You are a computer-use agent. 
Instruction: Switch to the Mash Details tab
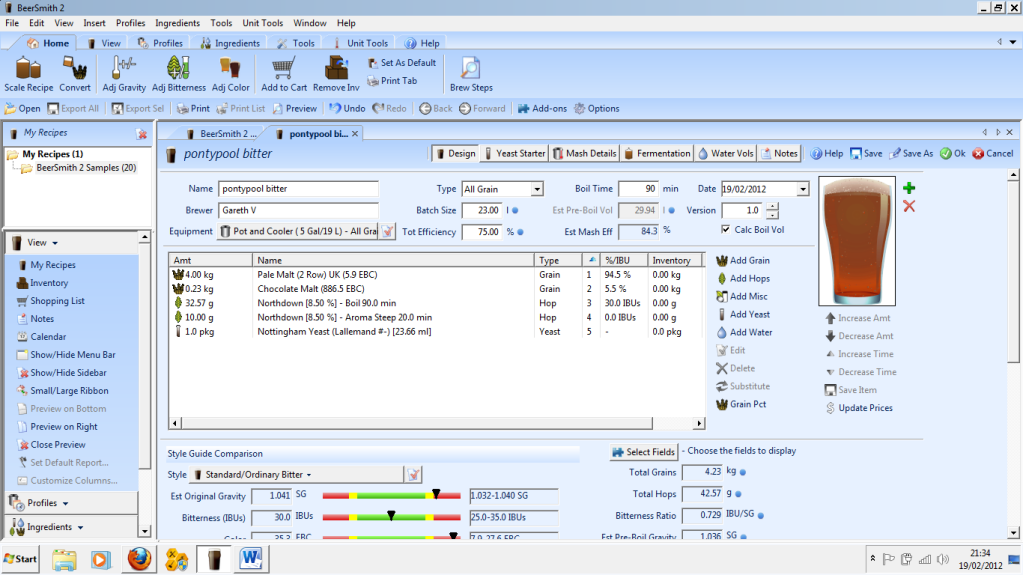click(585, 153)
